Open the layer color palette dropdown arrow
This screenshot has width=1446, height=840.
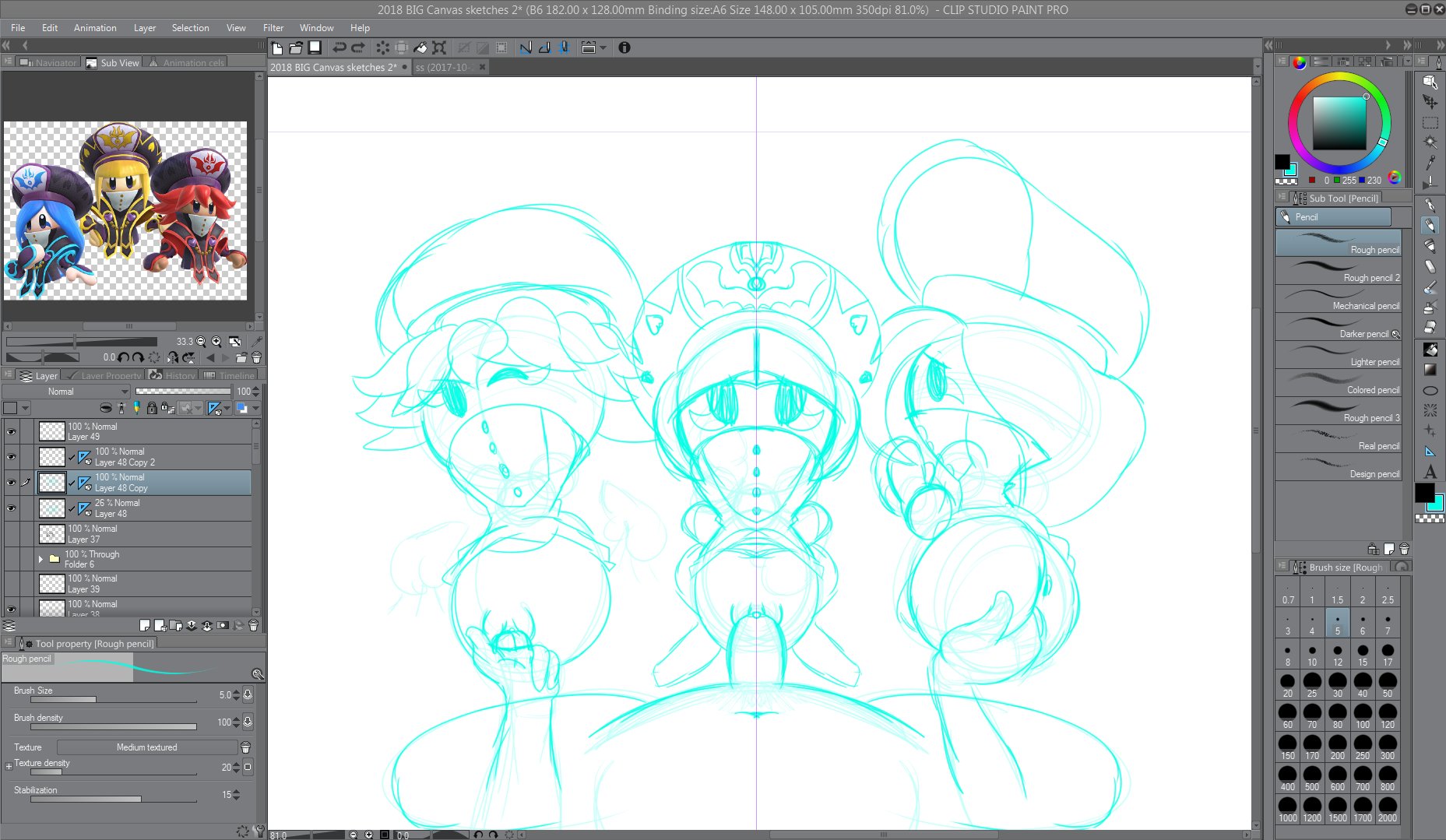[x=26, y=408]
